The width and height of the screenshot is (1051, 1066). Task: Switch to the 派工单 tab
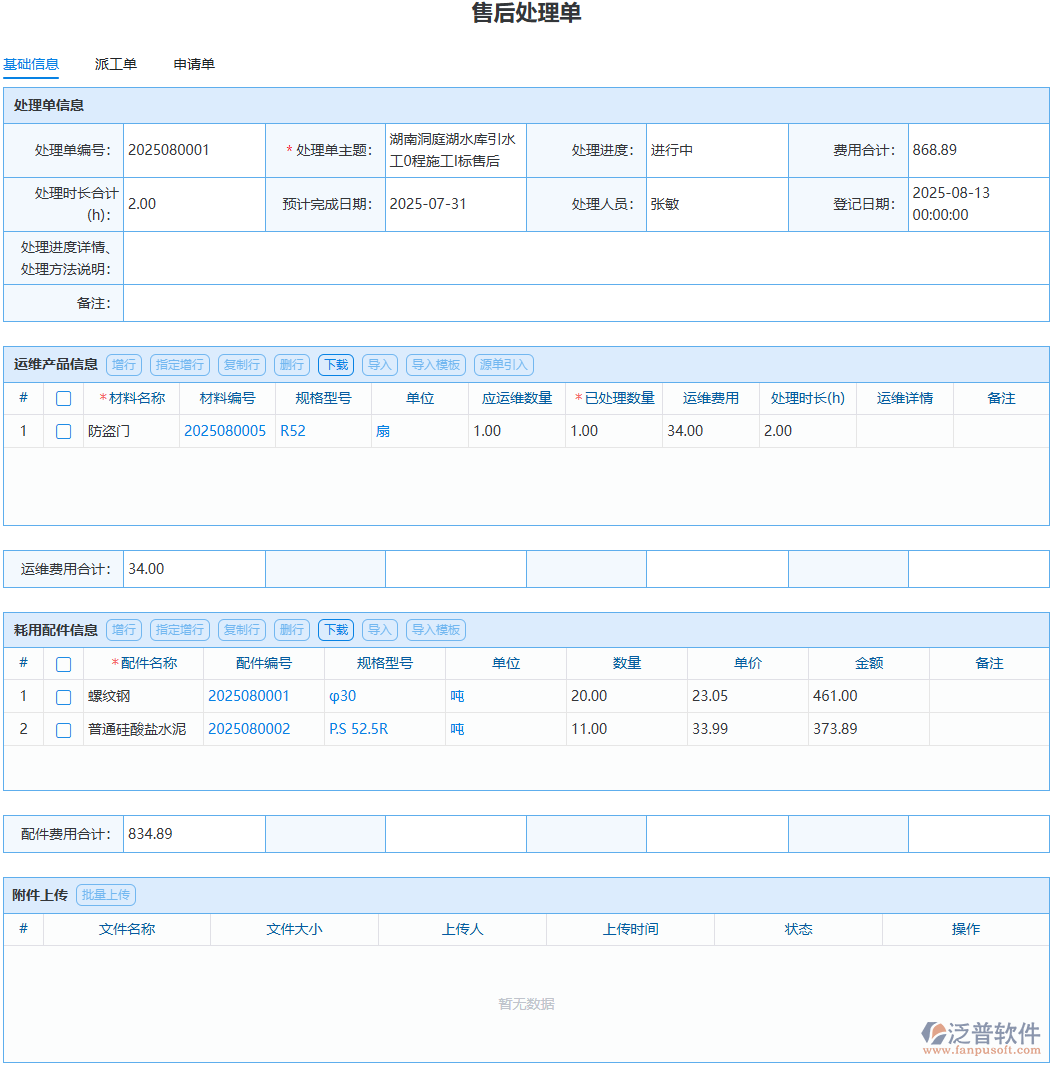pos(116,63)
